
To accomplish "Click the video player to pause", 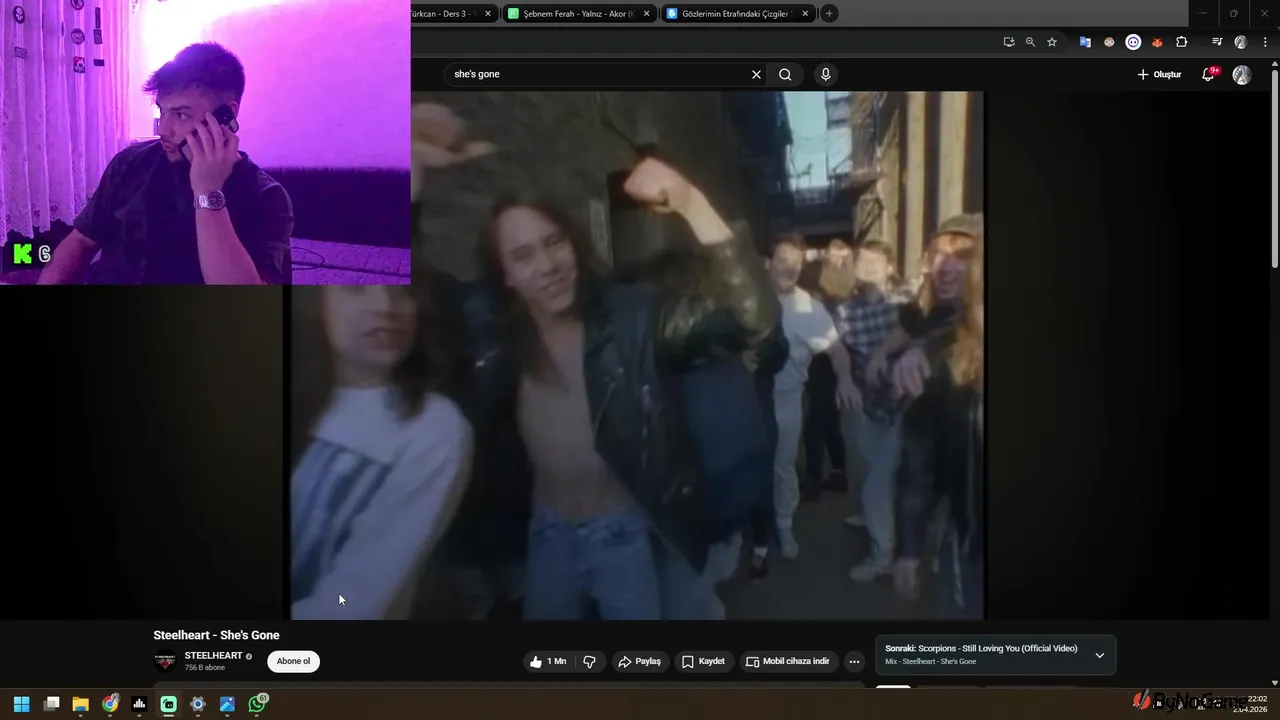I will pyautogui.click(x=637, y=355).
